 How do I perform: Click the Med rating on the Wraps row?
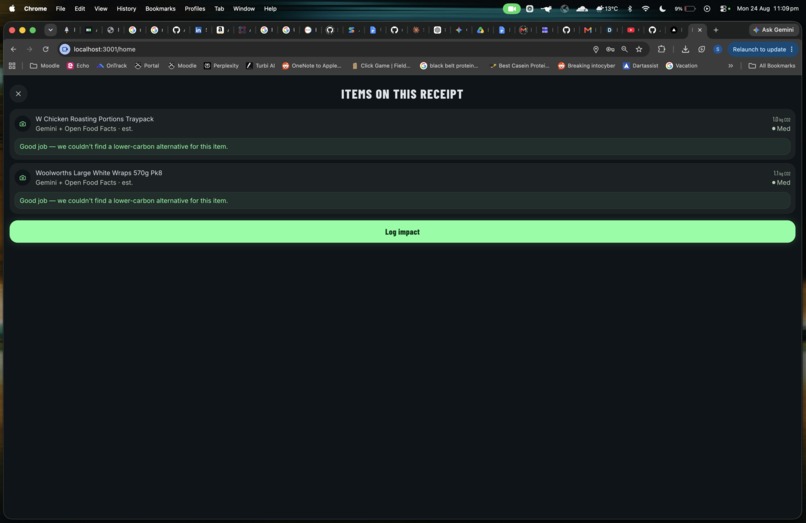(x=781, y=183)
